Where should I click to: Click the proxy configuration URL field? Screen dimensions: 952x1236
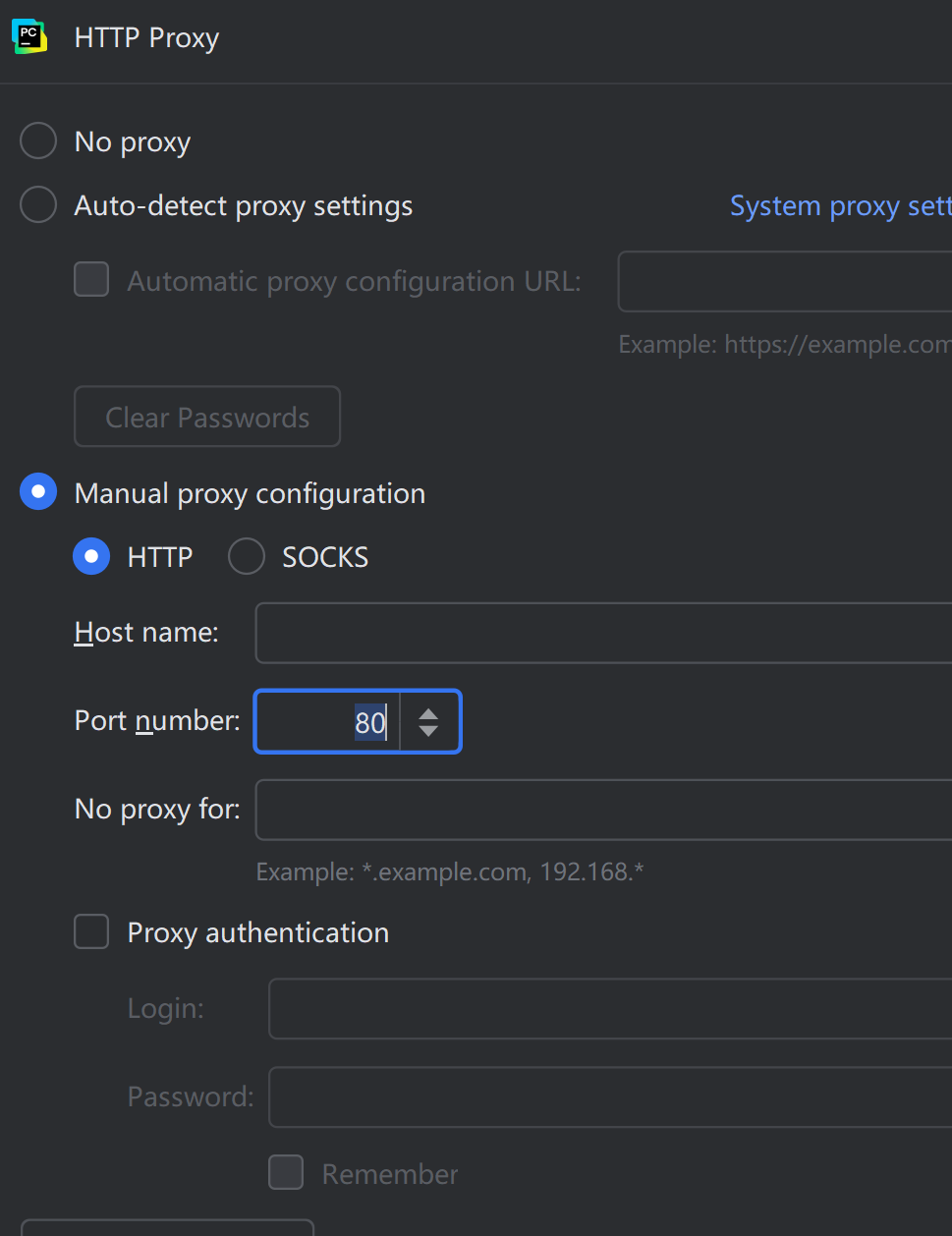tap(784, 281)
